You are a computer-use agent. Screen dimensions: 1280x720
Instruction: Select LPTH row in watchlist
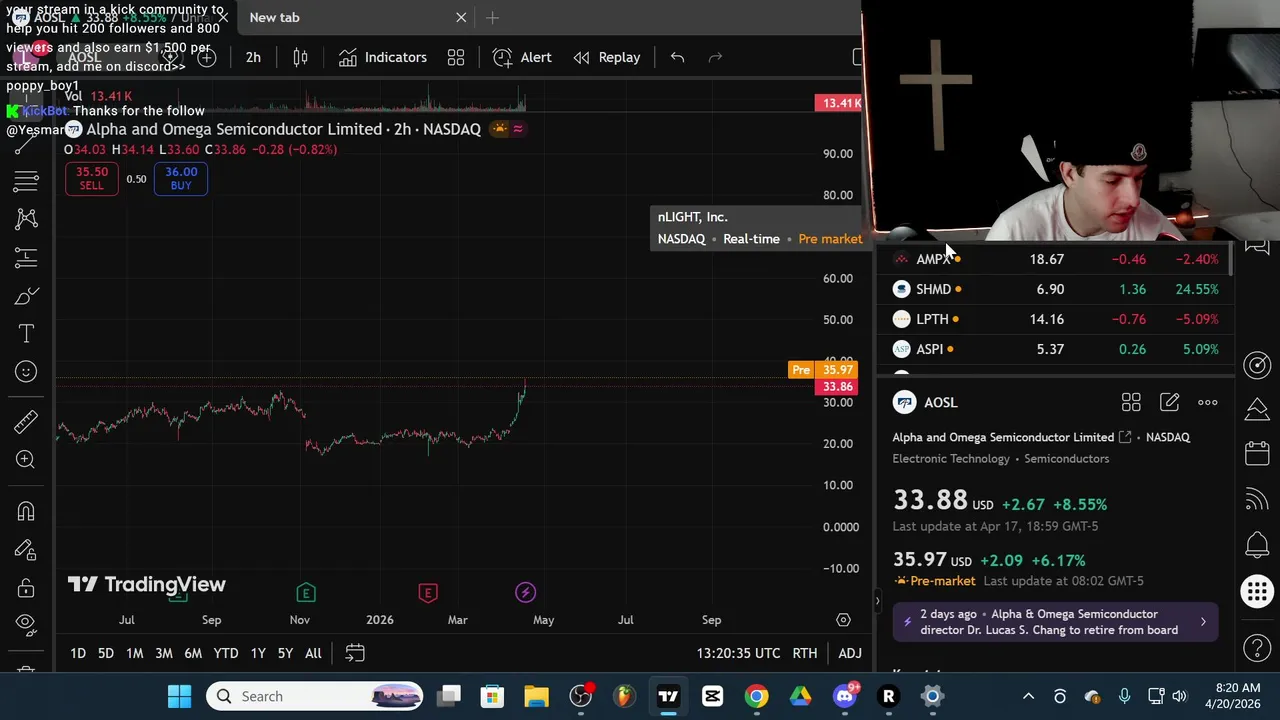click(1055, 319)
